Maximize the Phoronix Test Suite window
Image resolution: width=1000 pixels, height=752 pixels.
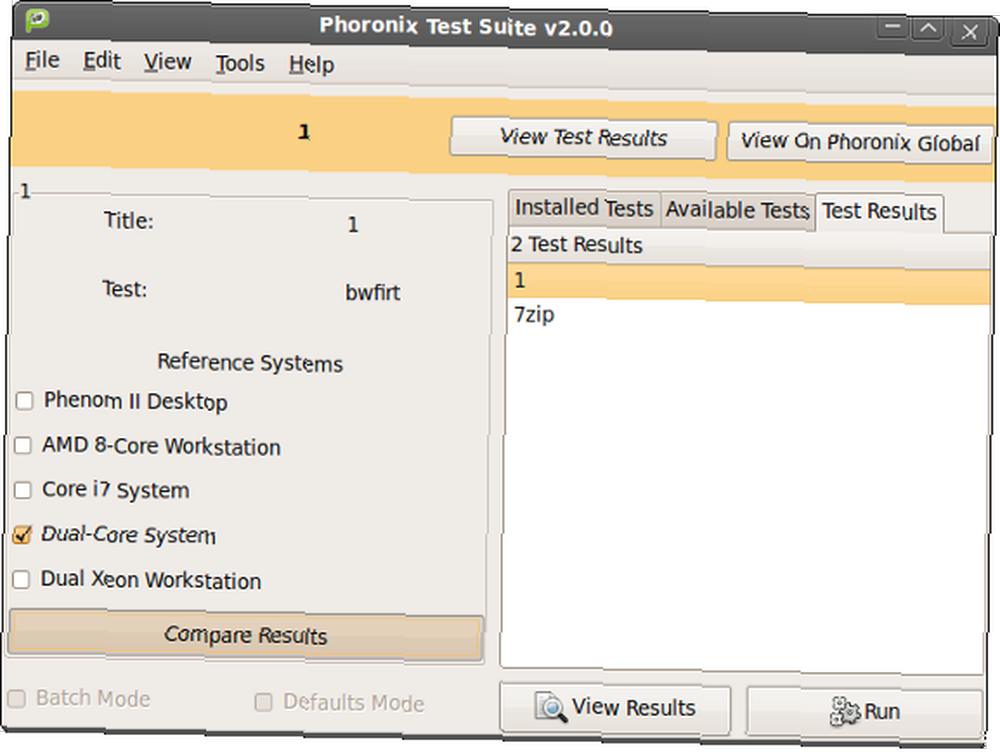tap(929, 29)
